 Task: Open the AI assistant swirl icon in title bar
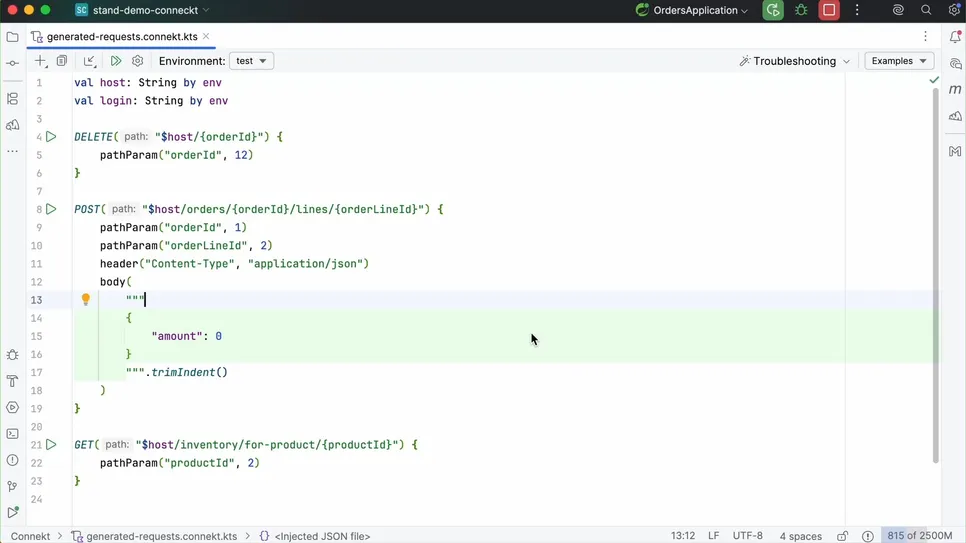[x=898, y=10]
